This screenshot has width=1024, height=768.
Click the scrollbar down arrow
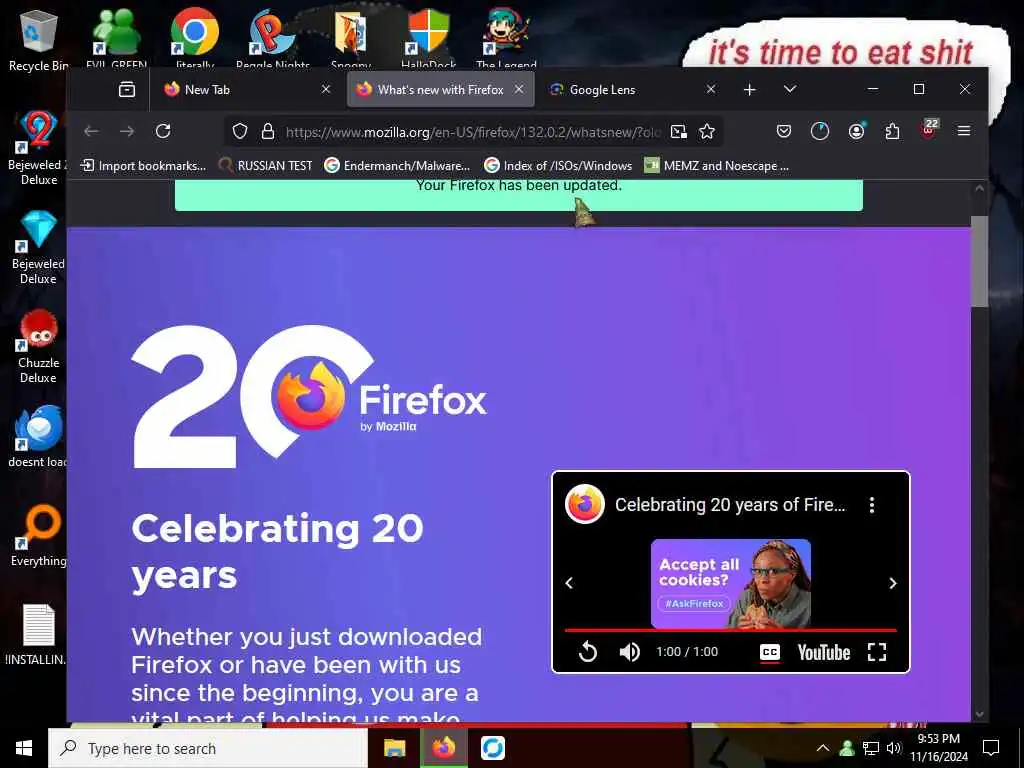click(x=979, y=714)
